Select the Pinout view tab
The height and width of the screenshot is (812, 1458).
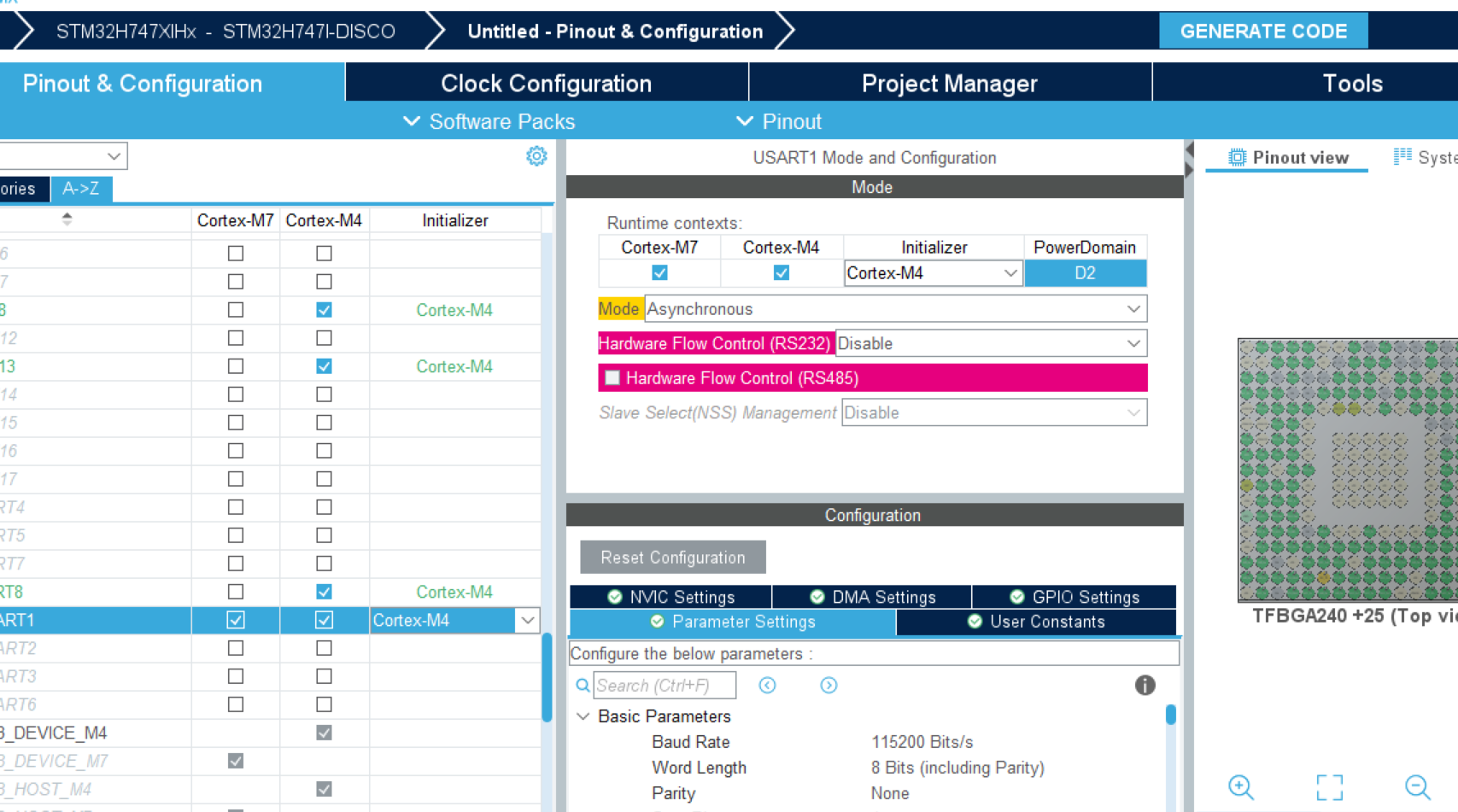point(1288,158)
